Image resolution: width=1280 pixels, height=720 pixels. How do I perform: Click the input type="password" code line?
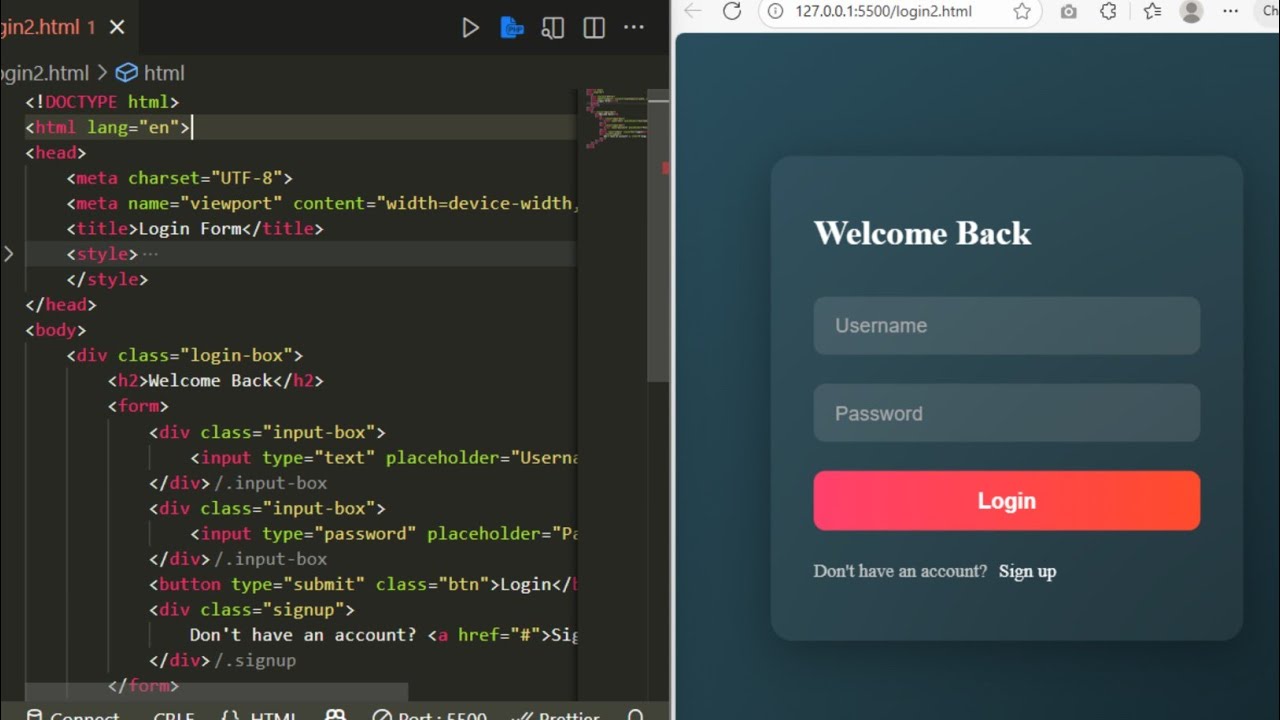point(384,534)
